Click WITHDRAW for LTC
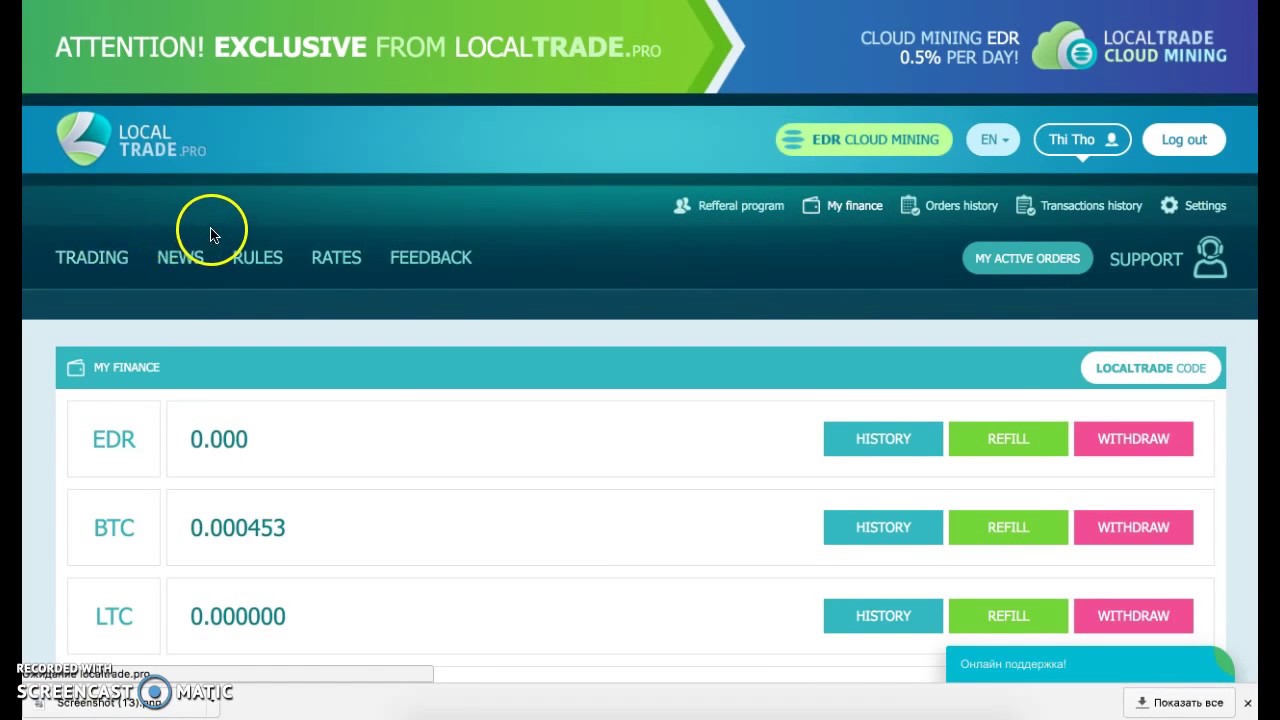Screen dimensions: 1280x720 coord(1133,616)
